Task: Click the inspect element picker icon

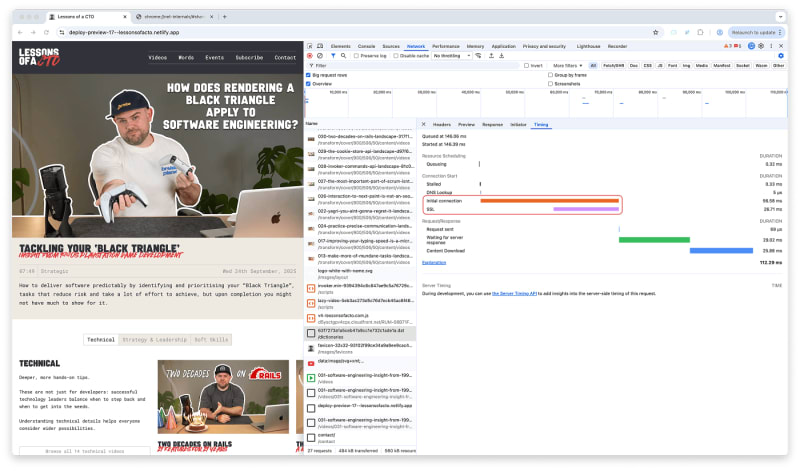Action: click(x=309, y=46)
